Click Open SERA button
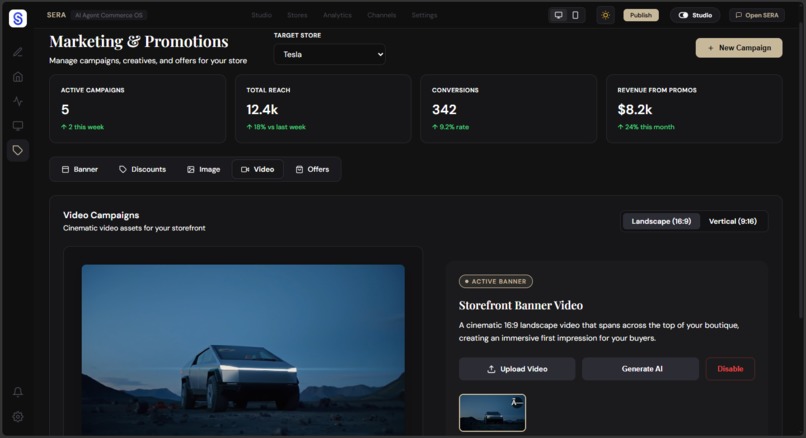This screenshot has height=438, width=806. (757, 15)
